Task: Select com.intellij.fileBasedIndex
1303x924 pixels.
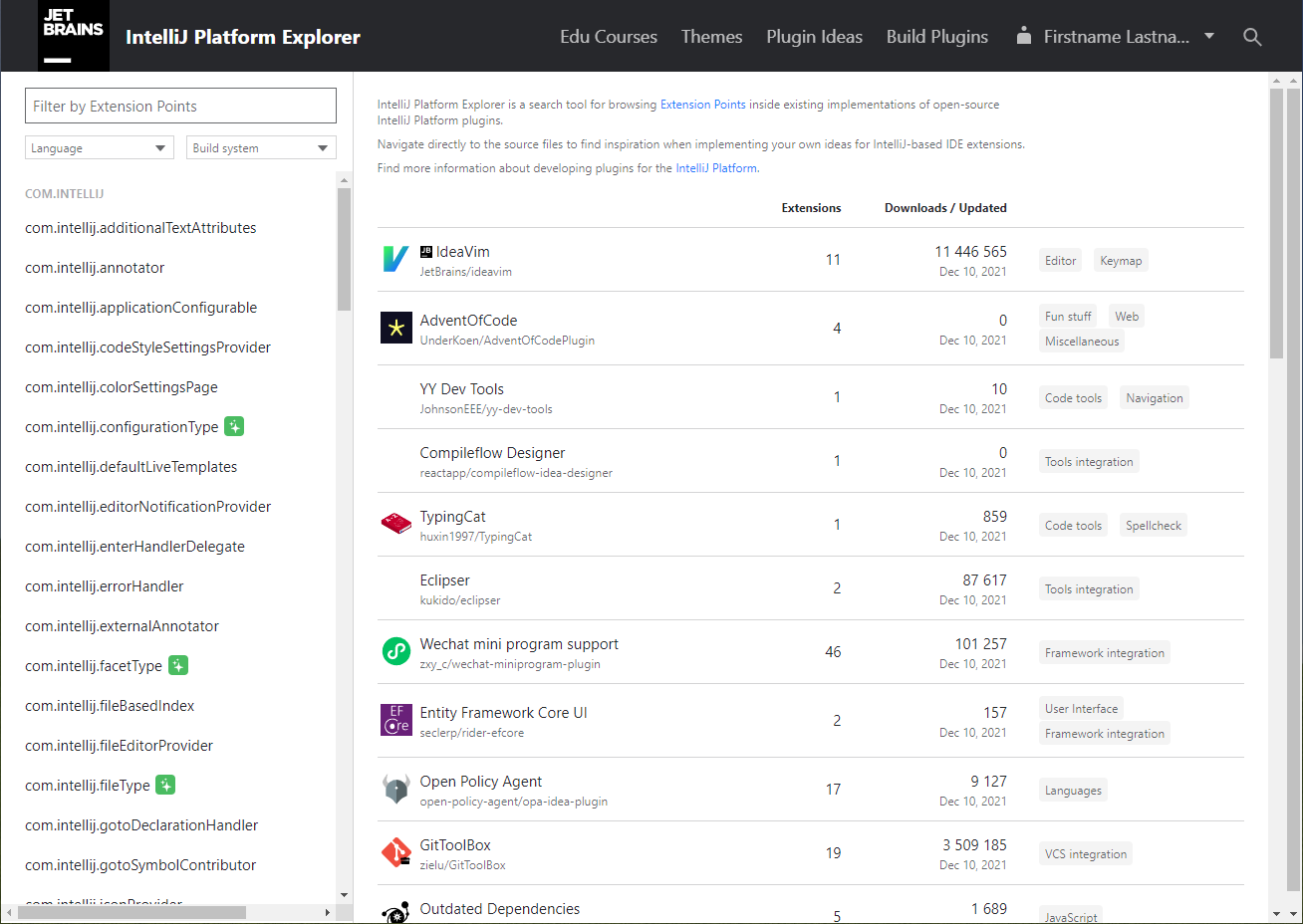Action: (110, 706)
